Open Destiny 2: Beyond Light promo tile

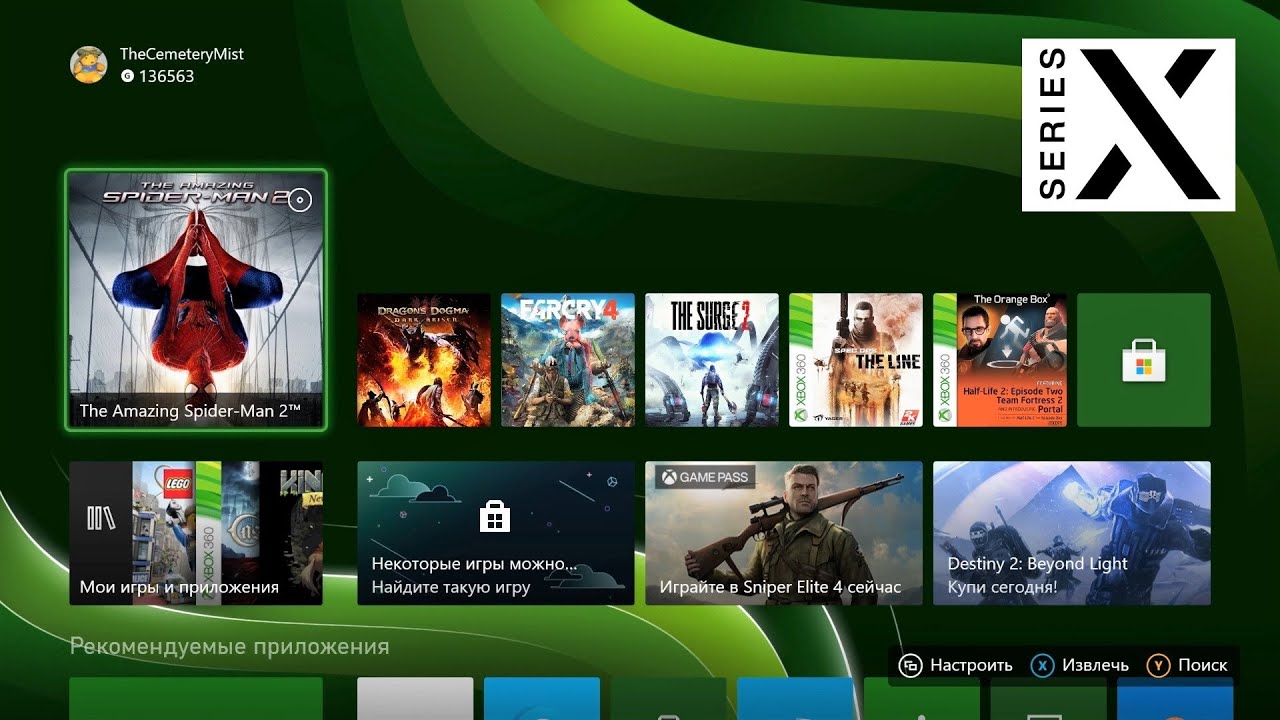pyautogui.click(x=1072, y=533)
